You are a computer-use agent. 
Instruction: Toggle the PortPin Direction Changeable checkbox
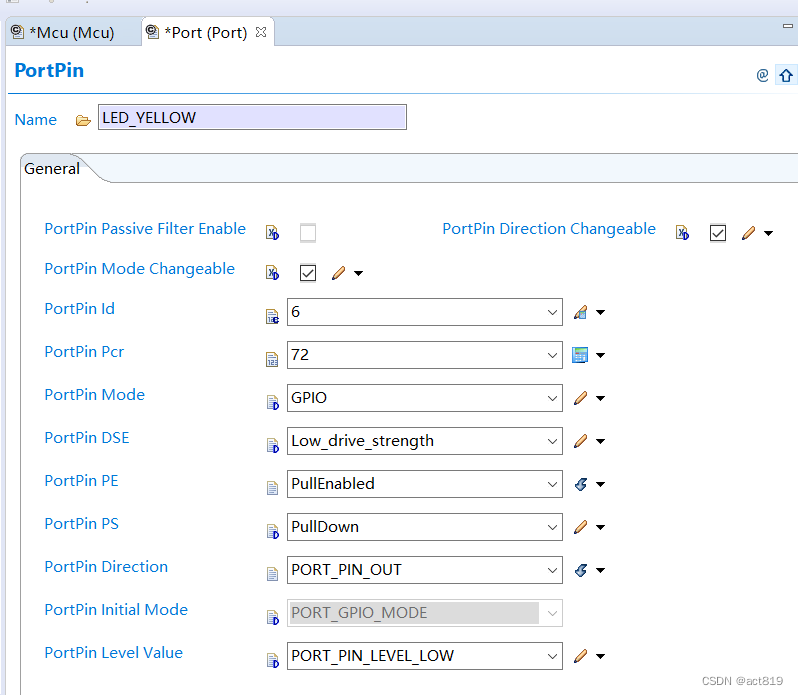(x=718, y=233)
